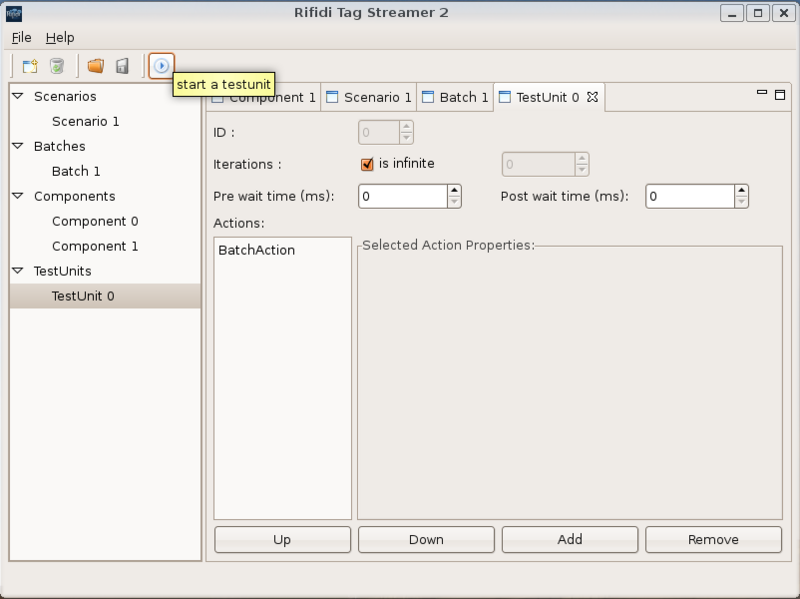The height and width of the screenshot is (599, 800).
Task: Collapse the Scenarios tree node
Action: (x=18, y=96)
